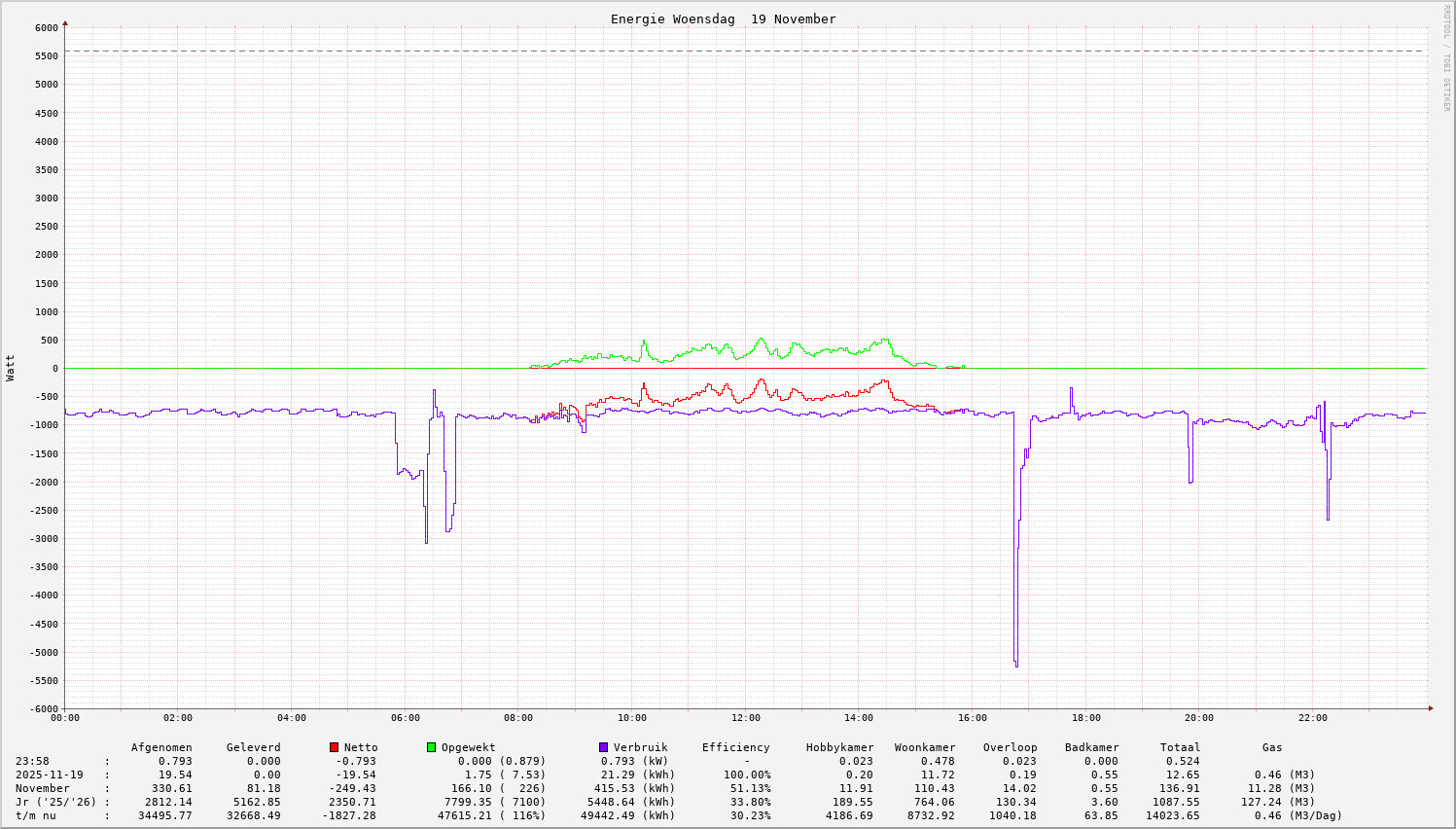Click the purple Verbruik legend swatch
1456x829 pixels.
click(x=603, y=747)
